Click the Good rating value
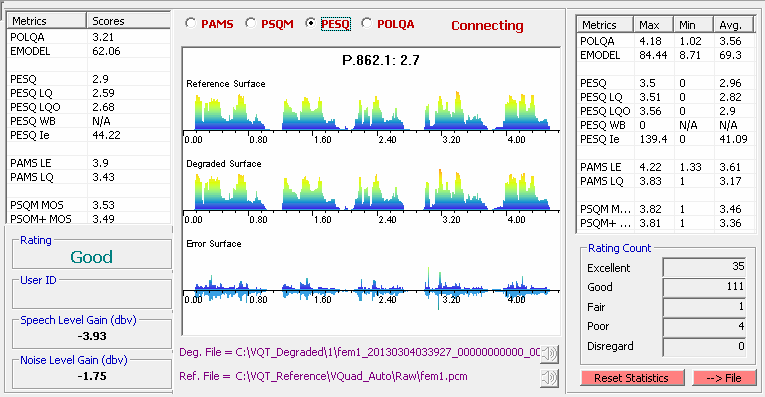The height and width of the screenshot is (397, 765). point(91,257)
